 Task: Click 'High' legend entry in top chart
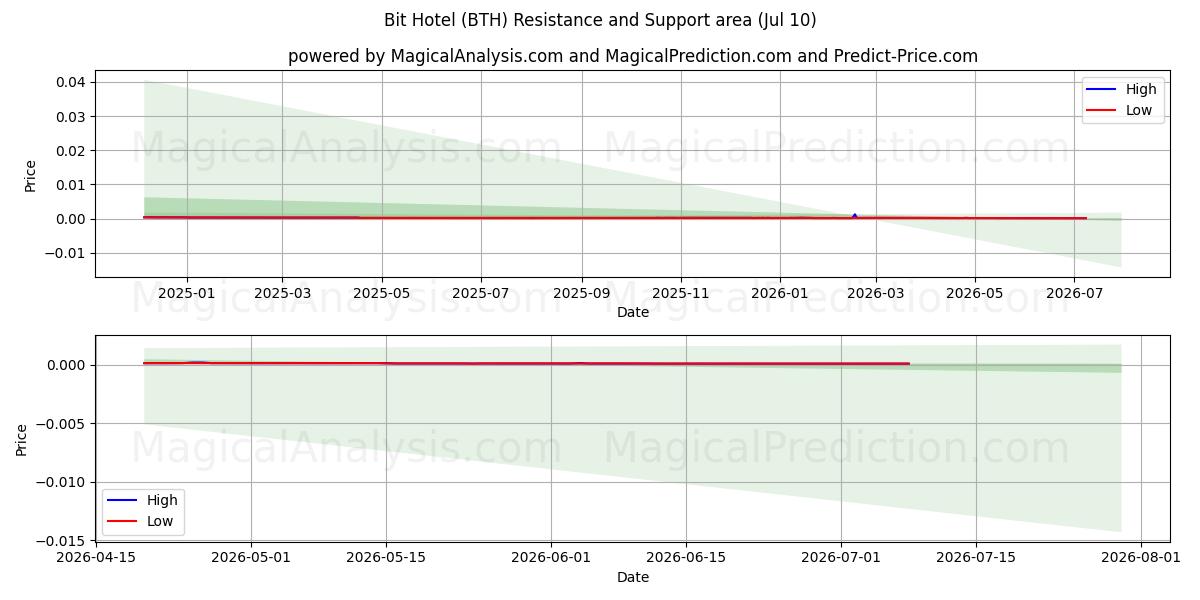pos(1141,89)
